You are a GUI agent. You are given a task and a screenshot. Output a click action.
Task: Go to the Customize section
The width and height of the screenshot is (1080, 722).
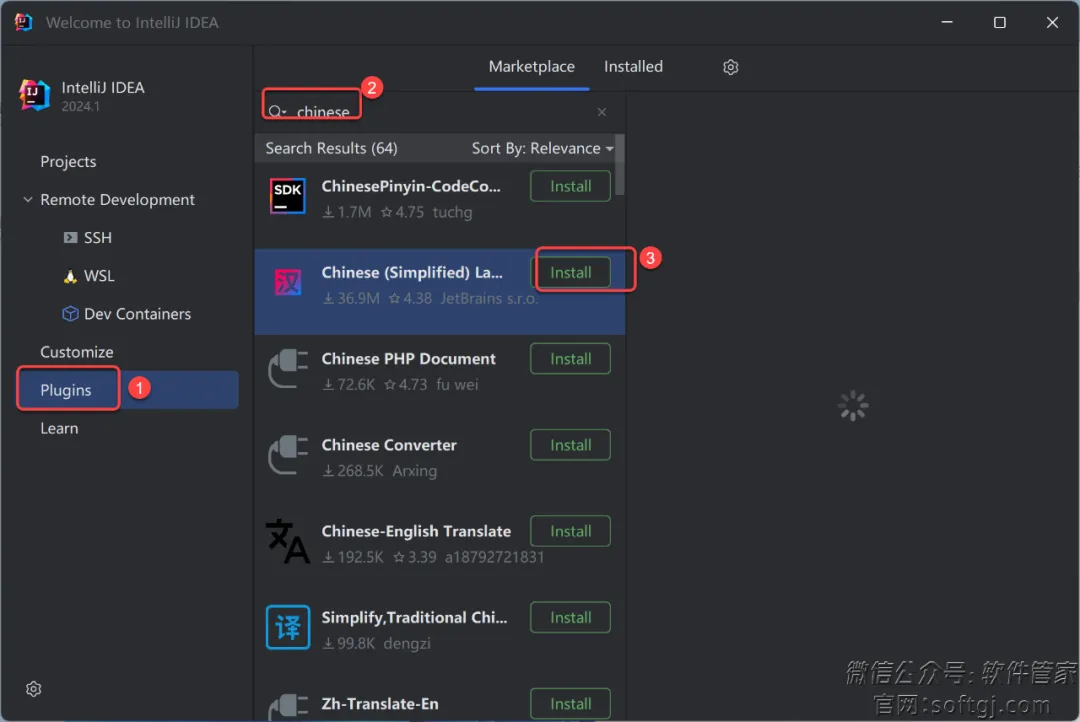pos(76,352)
